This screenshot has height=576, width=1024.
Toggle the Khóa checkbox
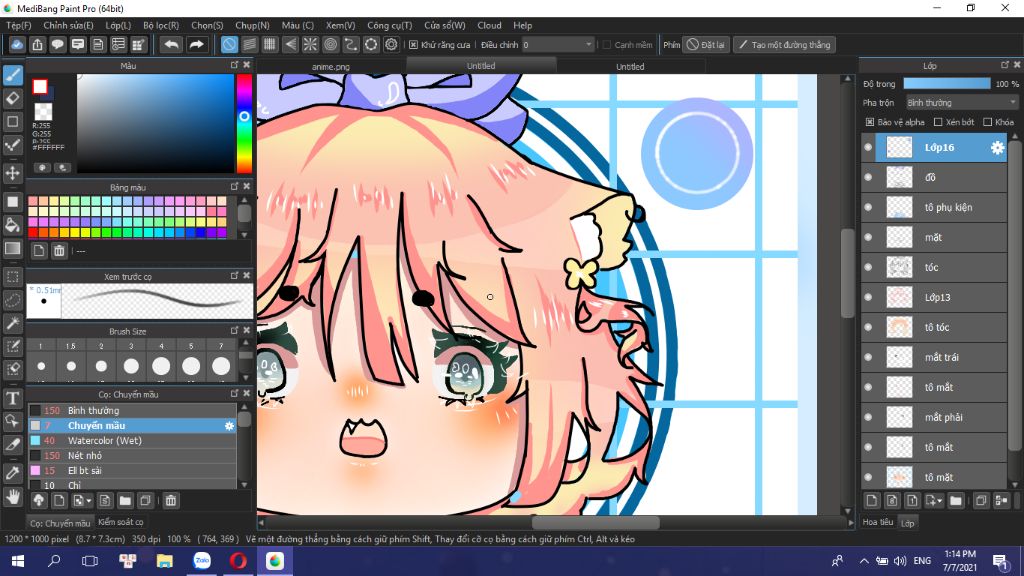coord(987,122)
